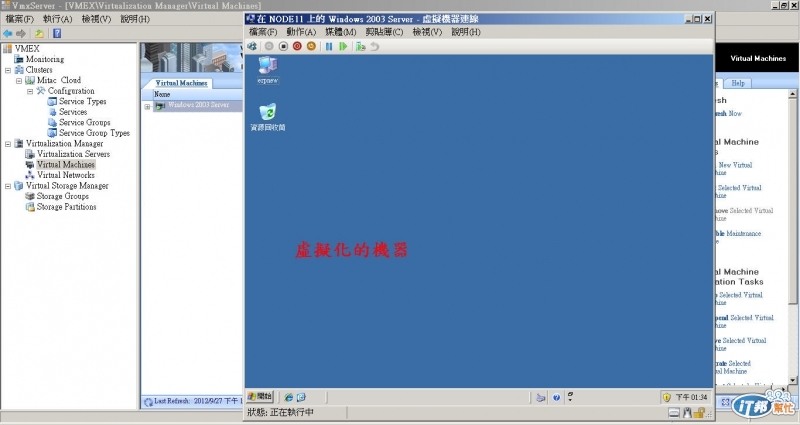This screenshot has width=800, height=425.
Task: Click the Forward arrow in VmxServer toolbar
Action: click(x=21, y=34)
